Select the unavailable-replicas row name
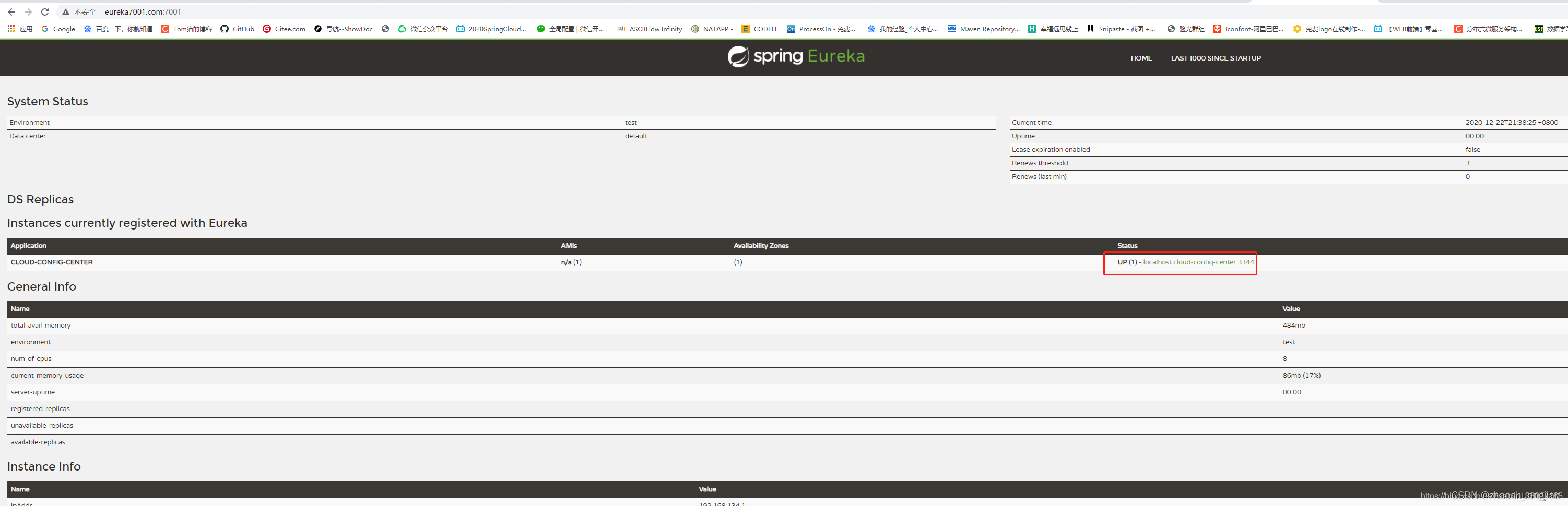This screenshot has width=1568, height=506. click(42, 426)
